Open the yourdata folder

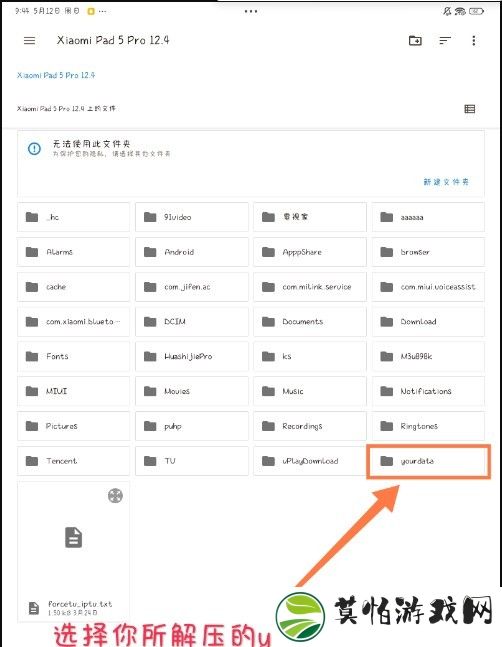(428, 461)
